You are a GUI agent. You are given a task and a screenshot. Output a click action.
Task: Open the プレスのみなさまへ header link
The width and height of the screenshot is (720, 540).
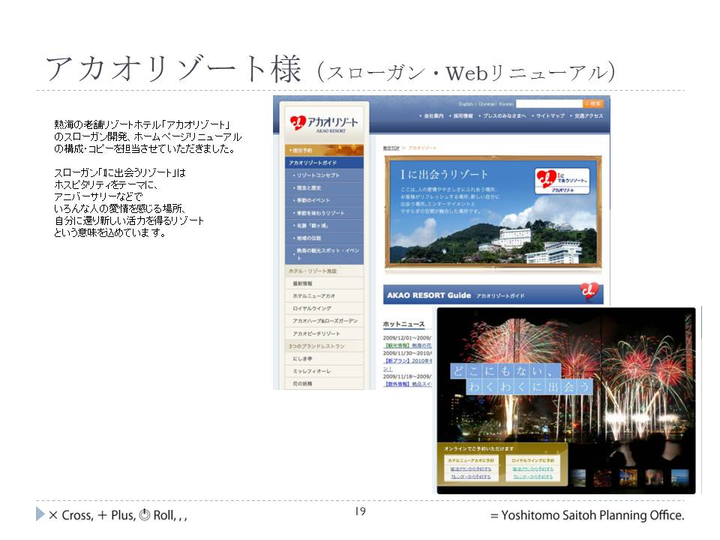coord(504,116)
